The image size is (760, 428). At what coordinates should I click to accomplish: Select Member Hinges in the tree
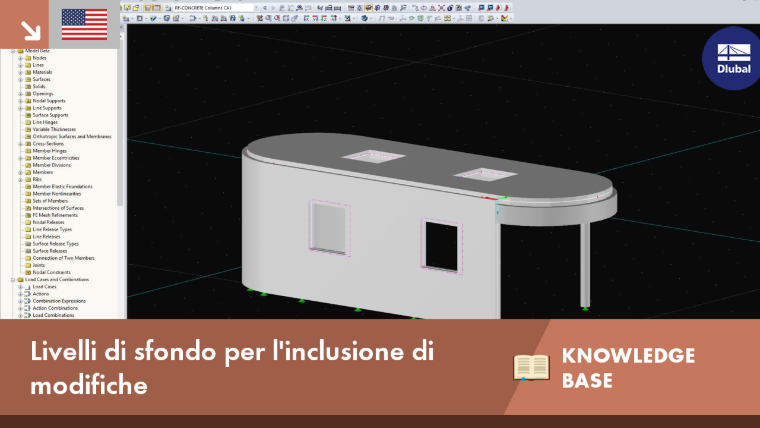click(x=49, y=151)
